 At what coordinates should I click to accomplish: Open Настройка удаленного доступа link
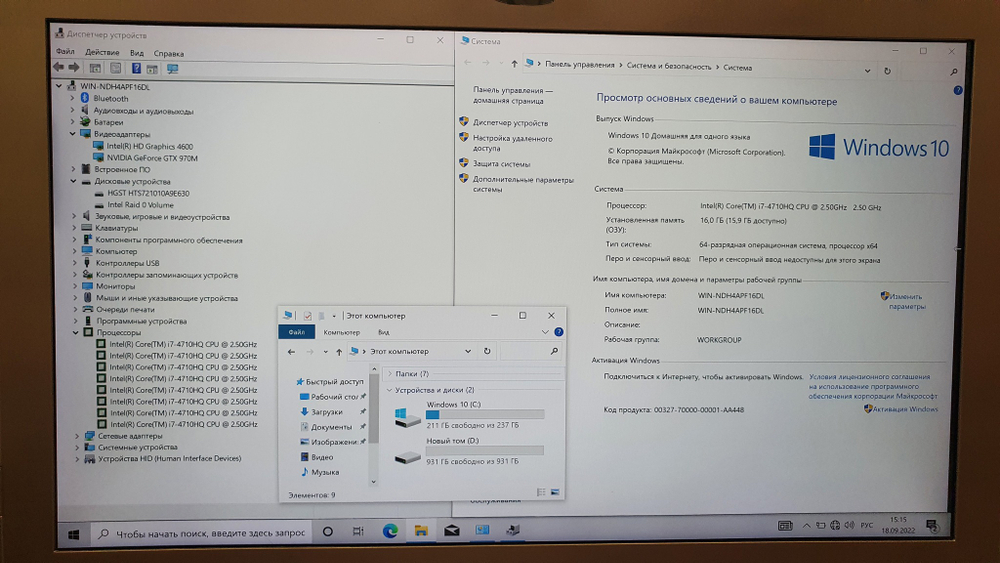512,143
